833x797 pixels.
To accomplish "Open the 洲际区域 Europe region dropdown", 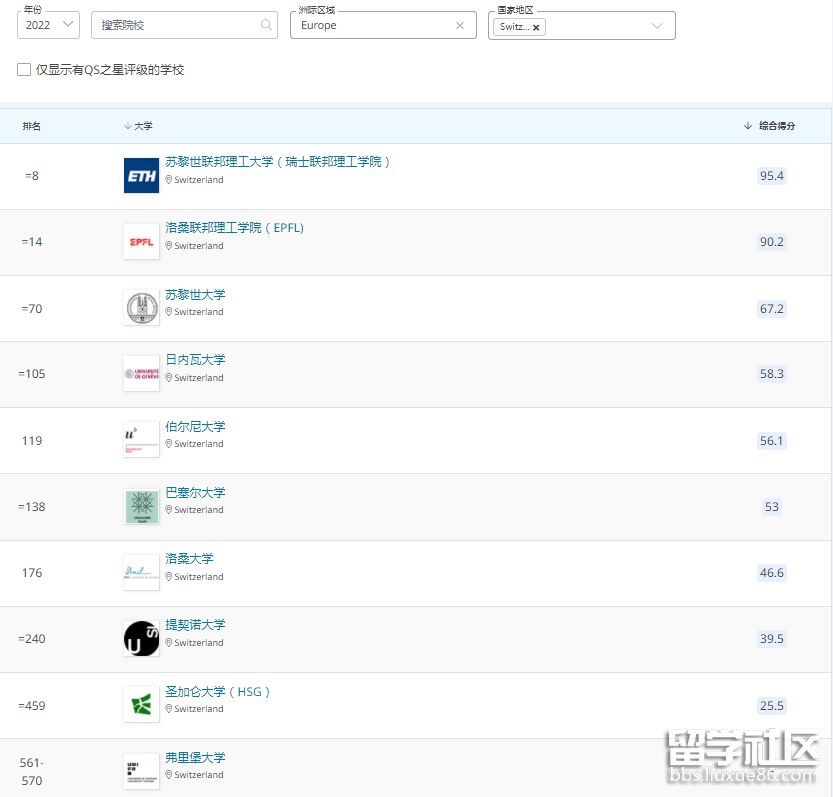I will 370,26.
